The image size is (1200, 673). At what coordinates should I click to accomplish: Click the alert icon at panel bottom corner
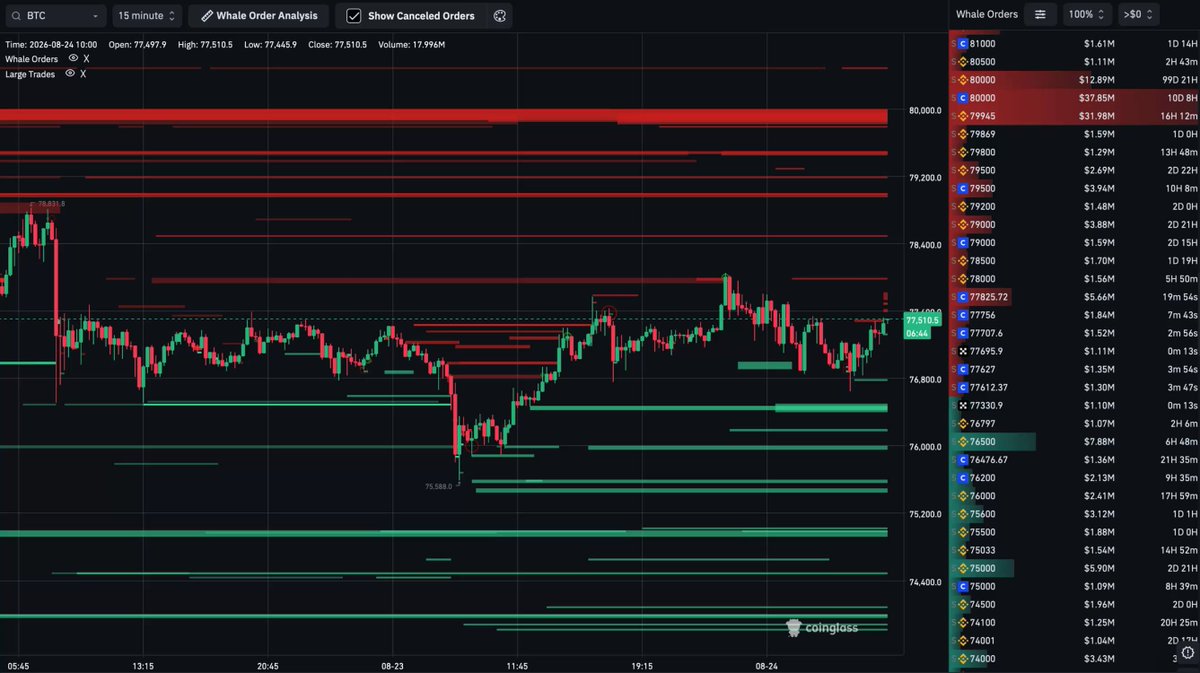pyautogui.click(x=1187, y=653)
